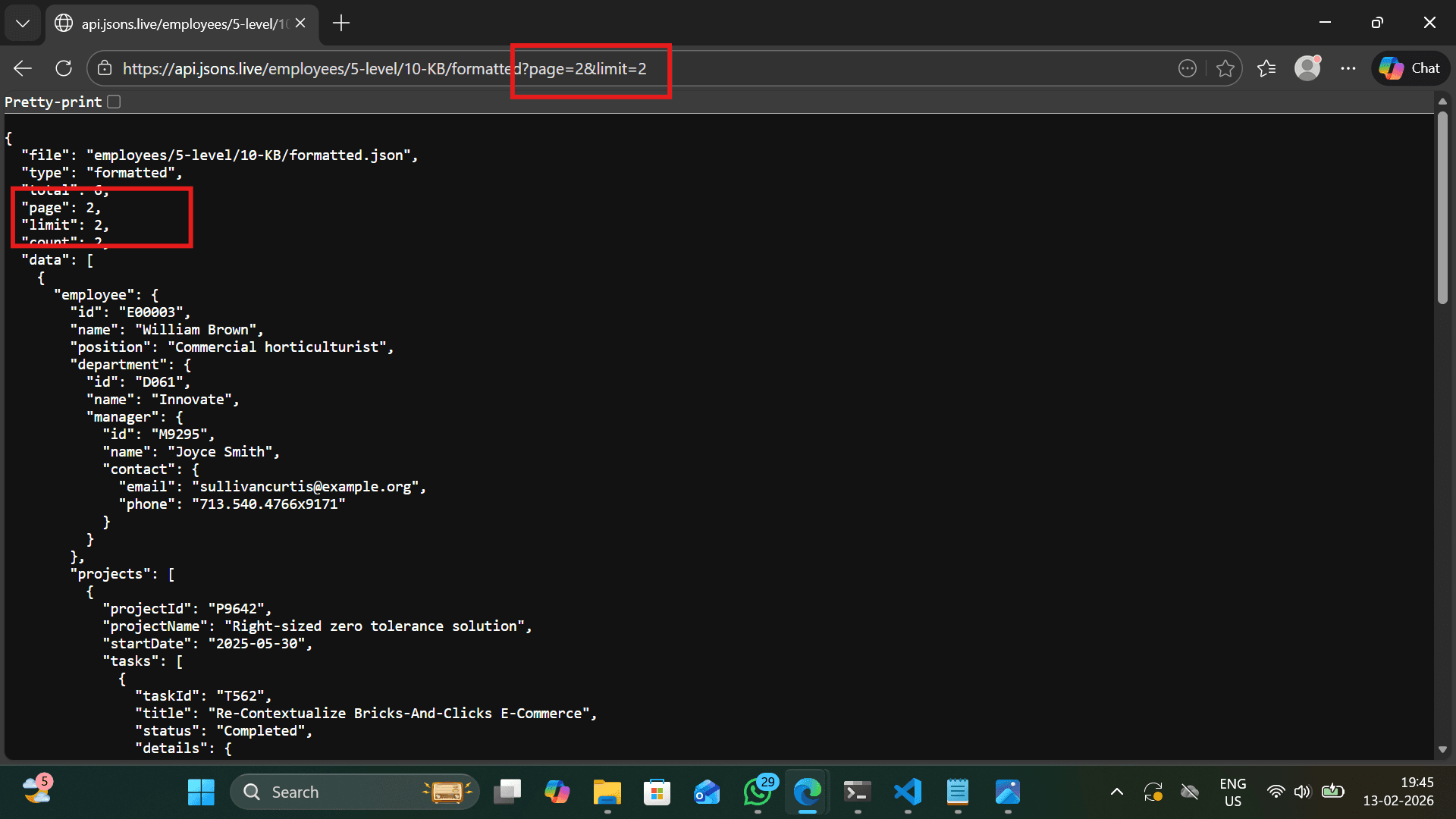
Task: Reload the page with refresh icon
Action: 64,68
